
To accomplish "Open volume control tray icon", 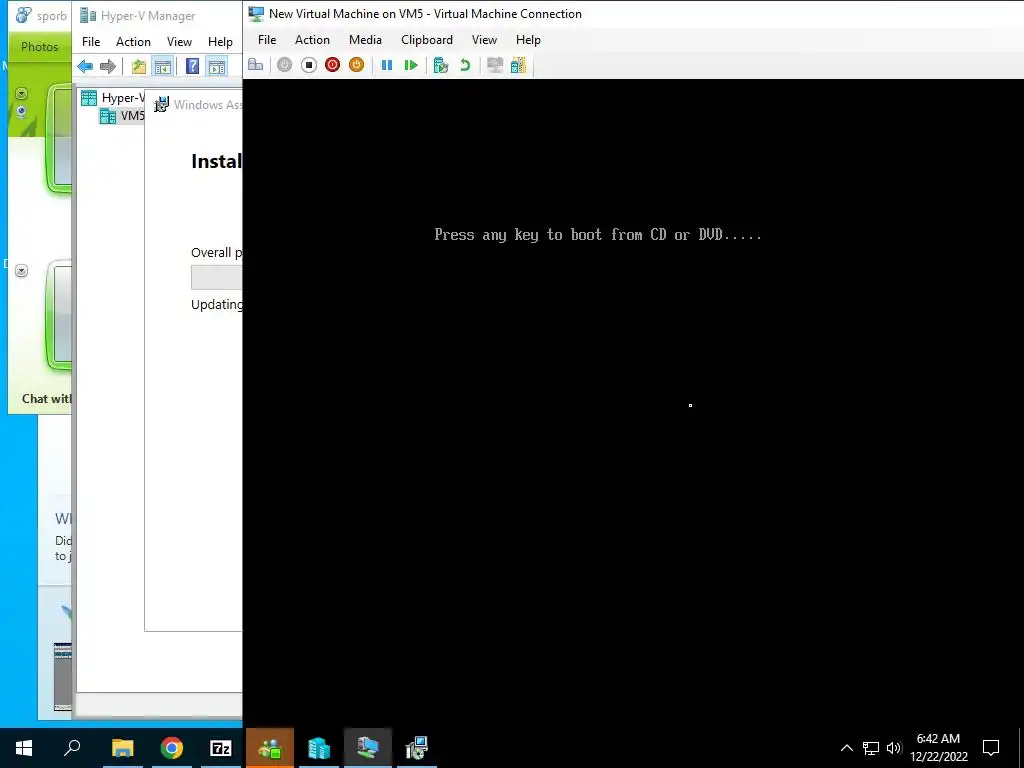I will click(x=894, y=748).
